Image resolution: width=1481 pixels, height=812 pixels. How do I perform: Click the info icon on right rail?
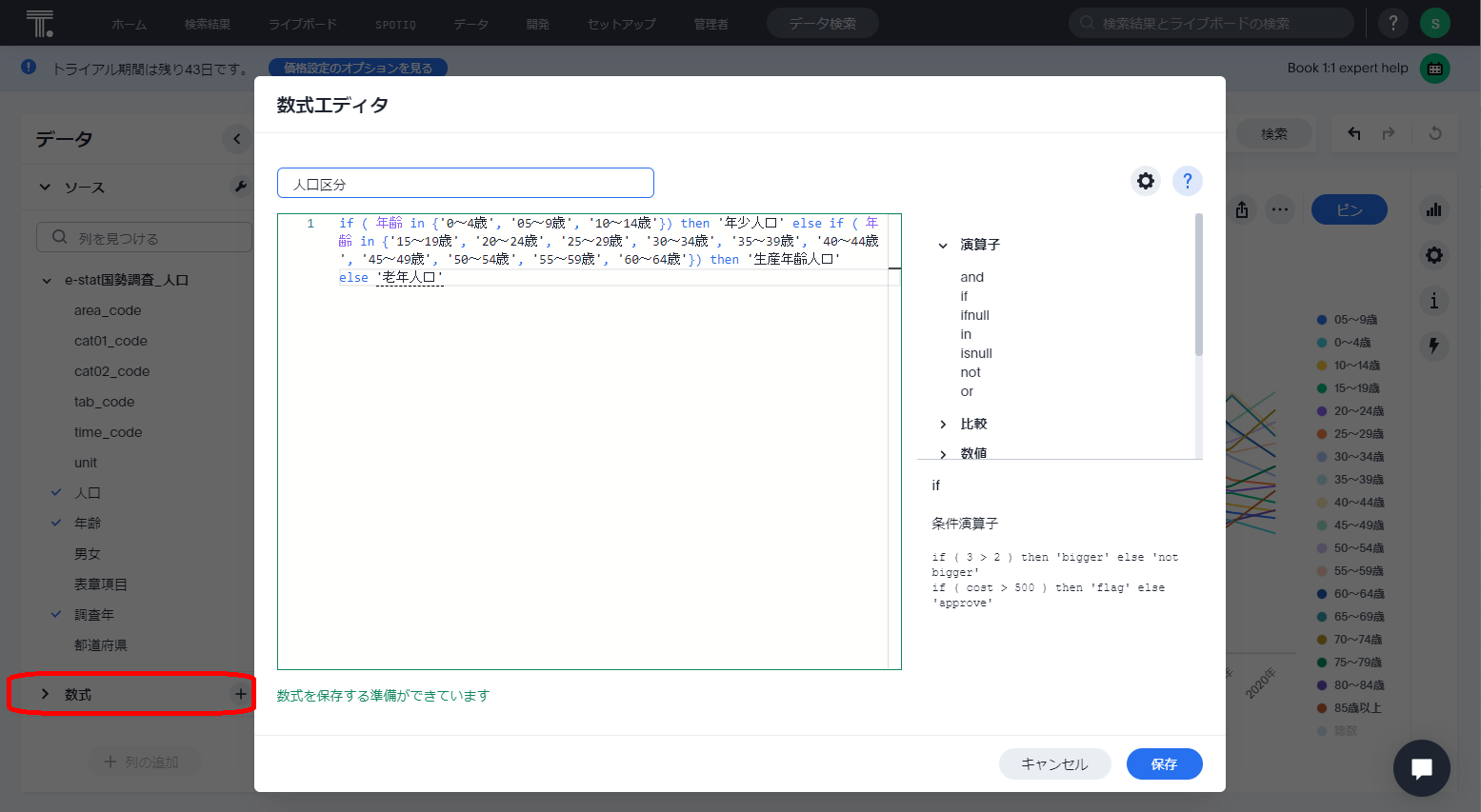pos(1433,300)
